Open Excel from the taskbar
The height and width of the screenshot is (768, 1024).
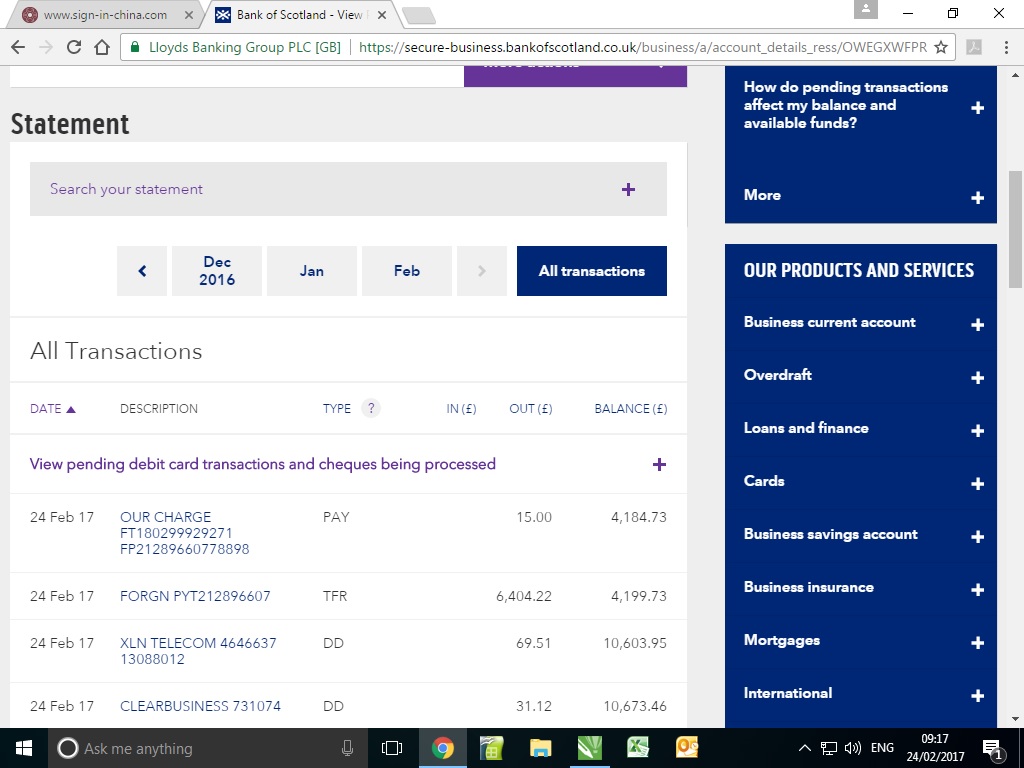(x=638, y=748)
